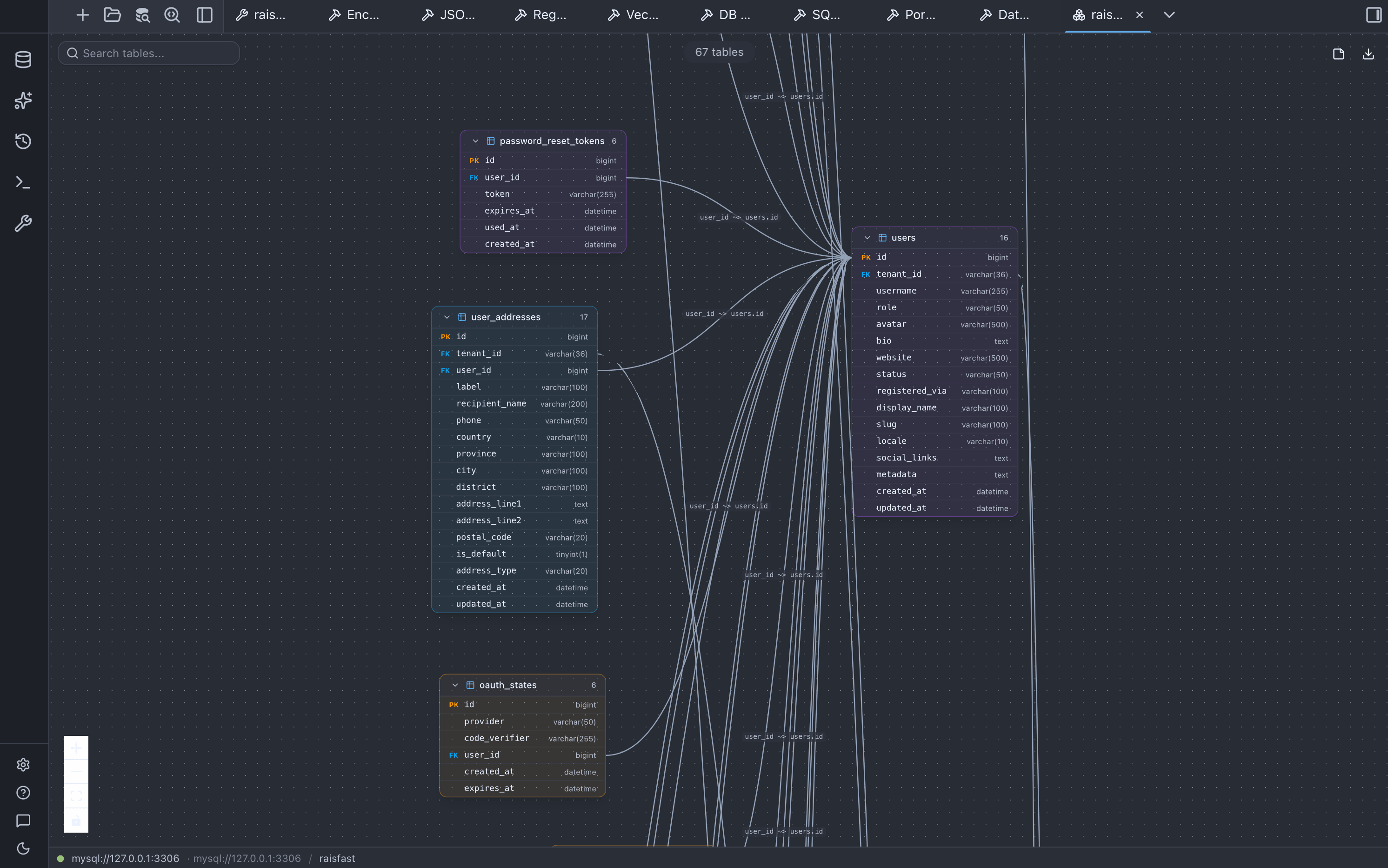Collapse the users table
Viewport: 1388px width, 868px height.
coord(867,238)
